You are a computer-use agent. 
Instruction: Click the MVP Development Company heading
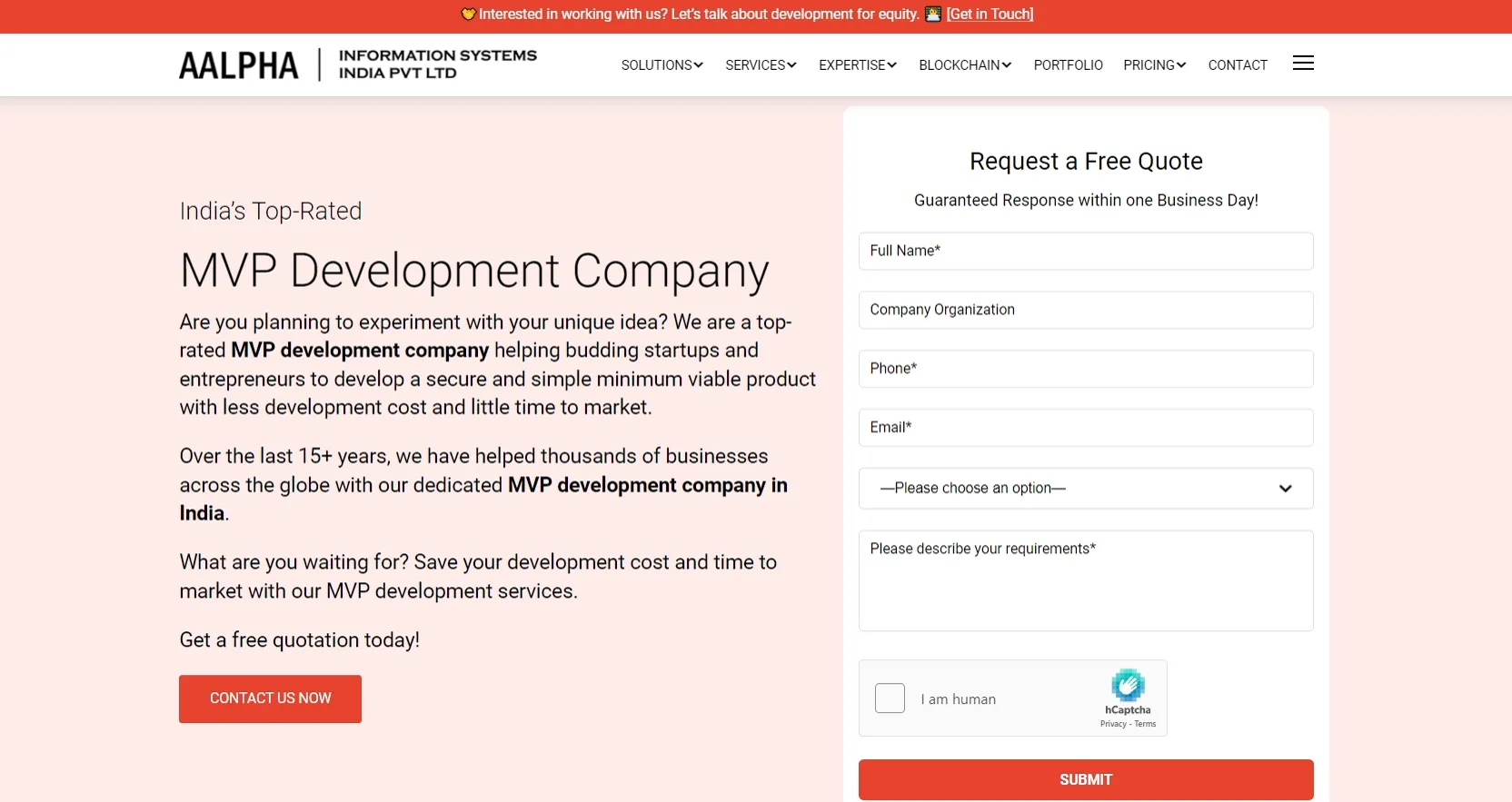(x=474, y=271)
